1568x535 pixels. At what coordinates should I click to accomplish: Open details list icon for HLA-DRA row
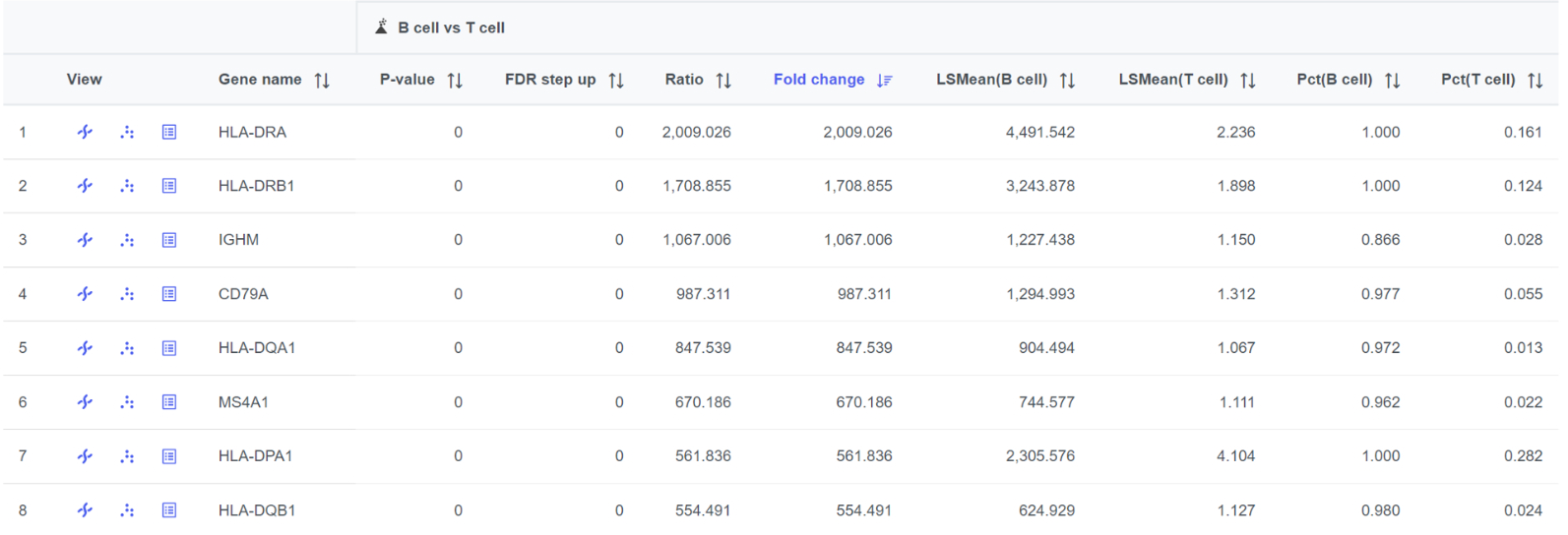click(x=169, y=132)
